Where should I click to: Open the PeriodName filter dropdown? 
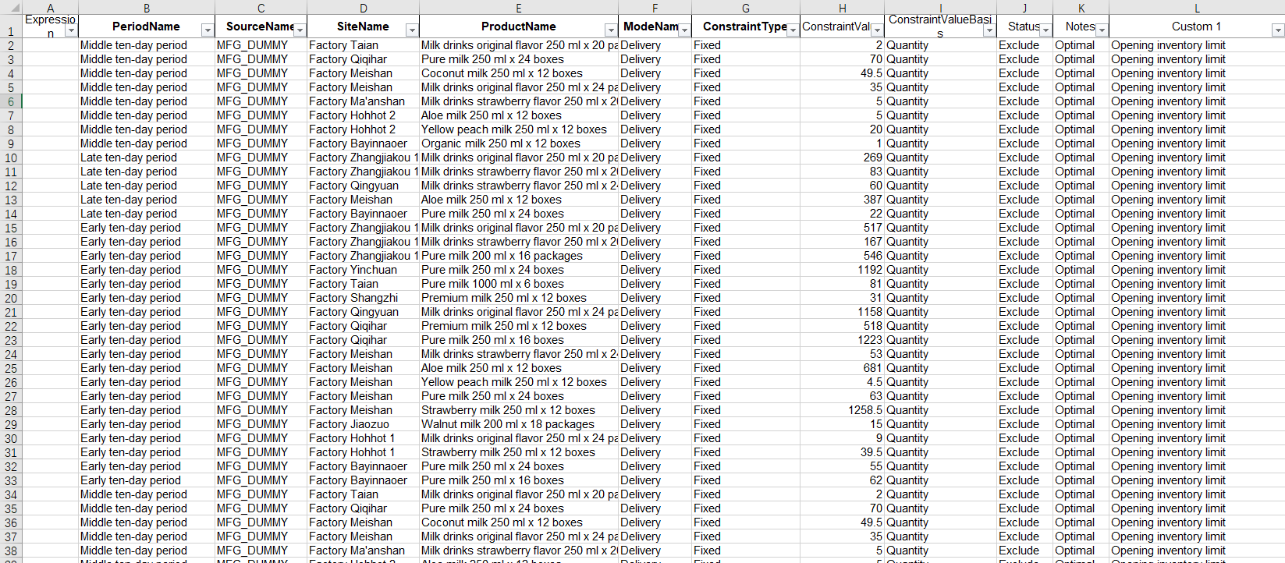pyautogui.click(x=207, y=31)
